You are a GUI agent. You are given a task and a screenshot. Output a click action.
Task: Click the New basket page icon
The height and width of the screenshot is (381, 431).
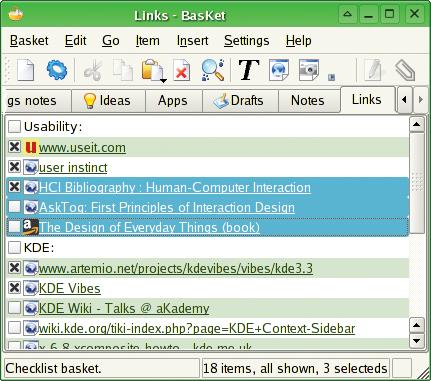click(25, 70)
